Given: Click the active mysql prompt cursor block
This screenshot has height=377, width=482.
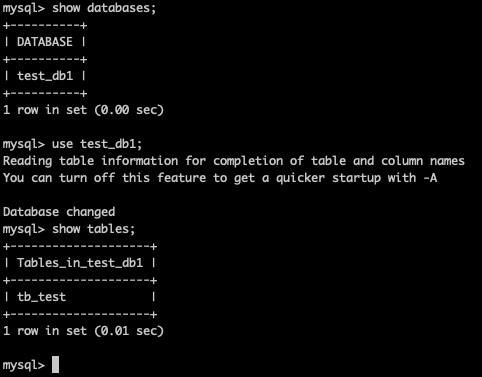Looking at the screenshot, I should coord(56,364).
